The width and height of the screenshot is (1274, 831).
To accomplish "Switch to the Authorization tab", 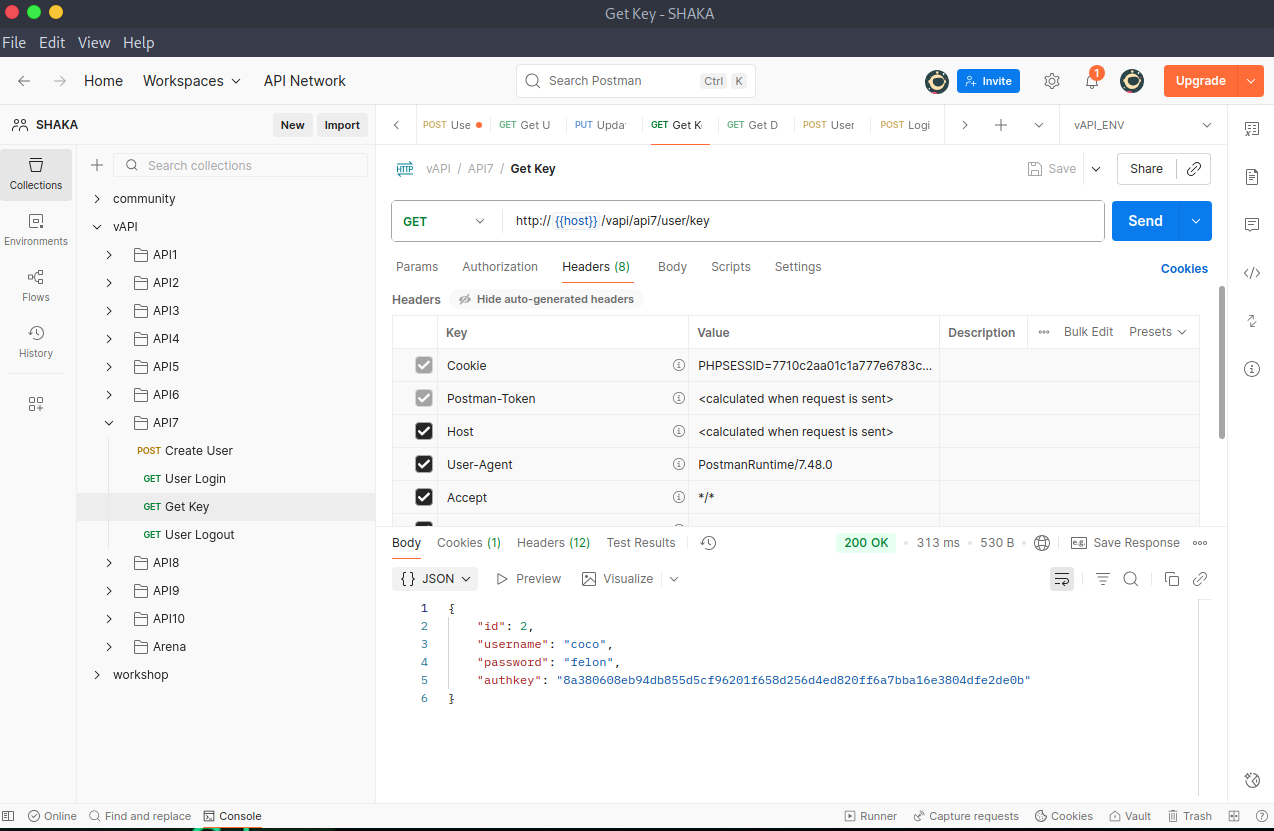I will pos(500,267).
